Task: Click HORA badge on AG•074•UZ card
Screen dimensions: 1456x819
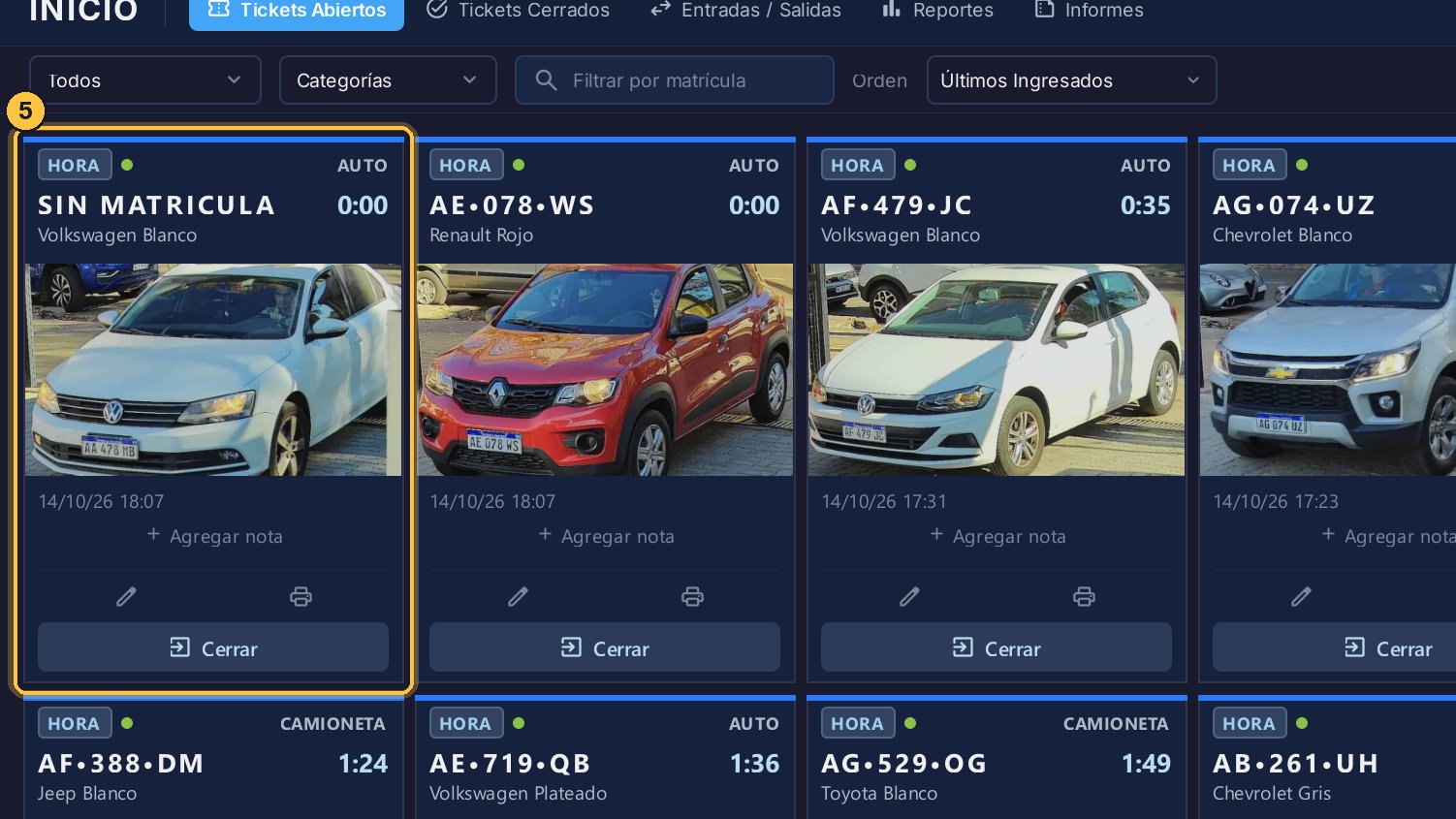Action: pyautogui.click(x=1250, y=165)
